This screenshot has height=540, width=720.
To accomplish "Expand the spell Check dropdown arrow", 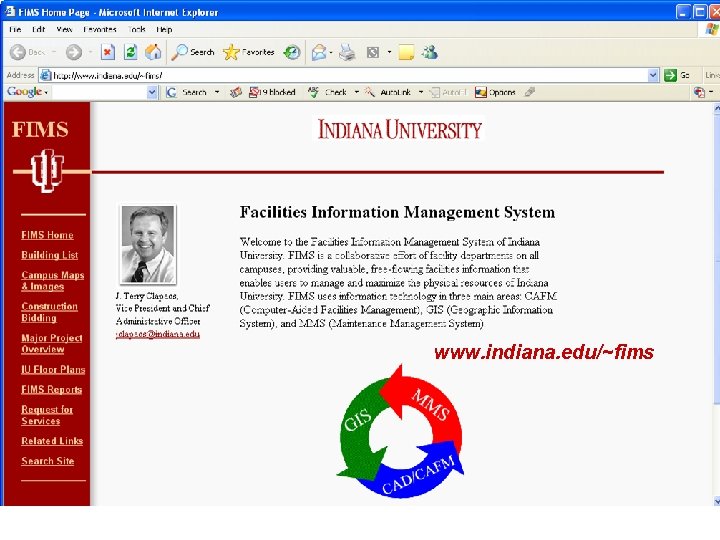I will click(356, 92).
